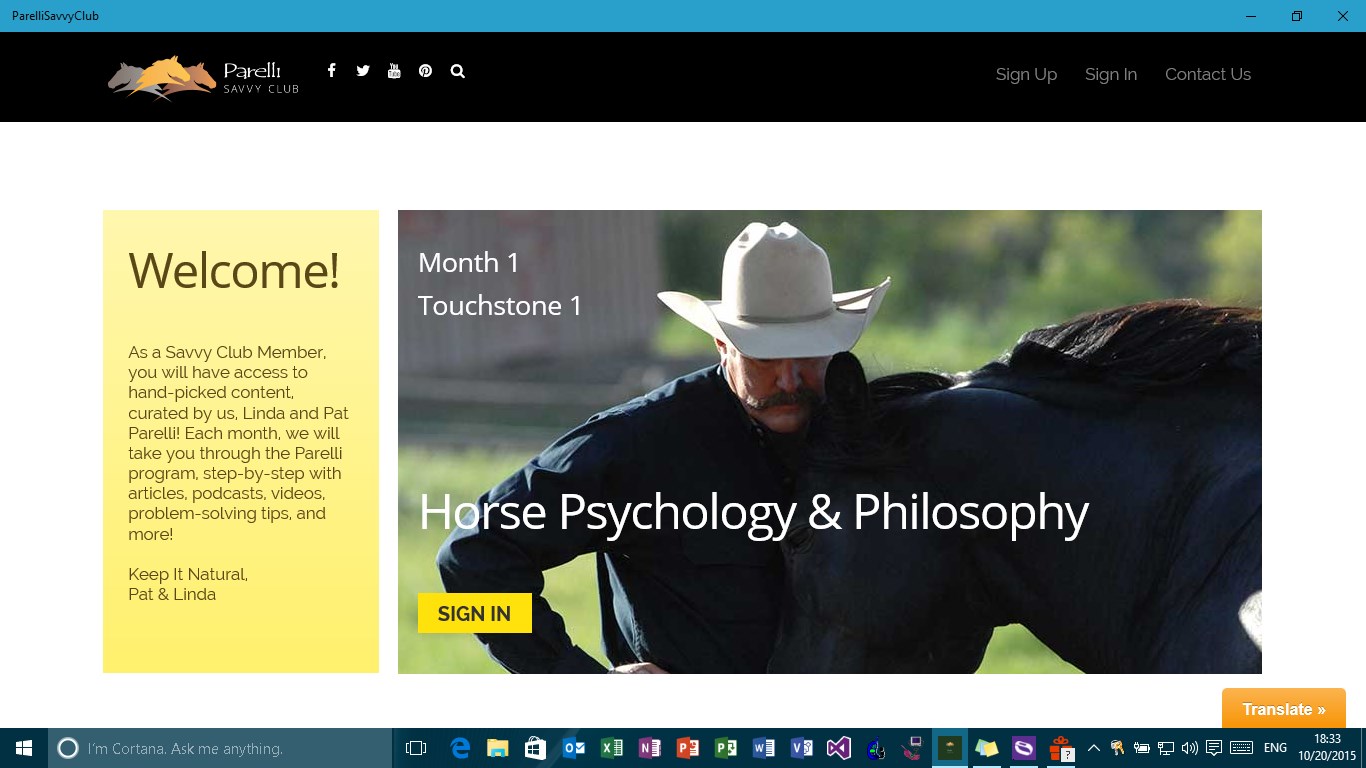
Task: Open Word from the taskbar
Action: (763, 748)
